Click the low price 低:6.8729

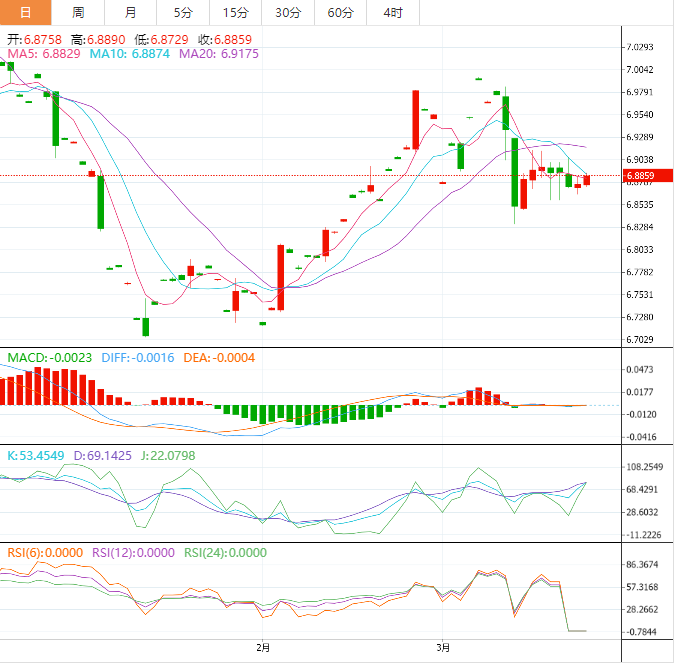[x=161, y=40]
